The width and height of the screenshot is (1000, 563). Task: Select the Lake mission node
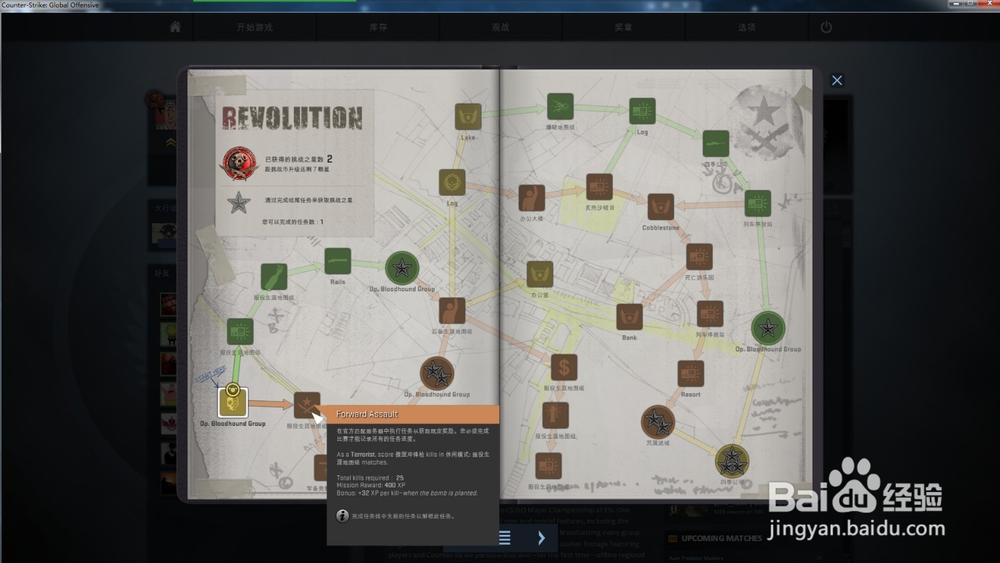pyautogui.click(x=468, y=117)
